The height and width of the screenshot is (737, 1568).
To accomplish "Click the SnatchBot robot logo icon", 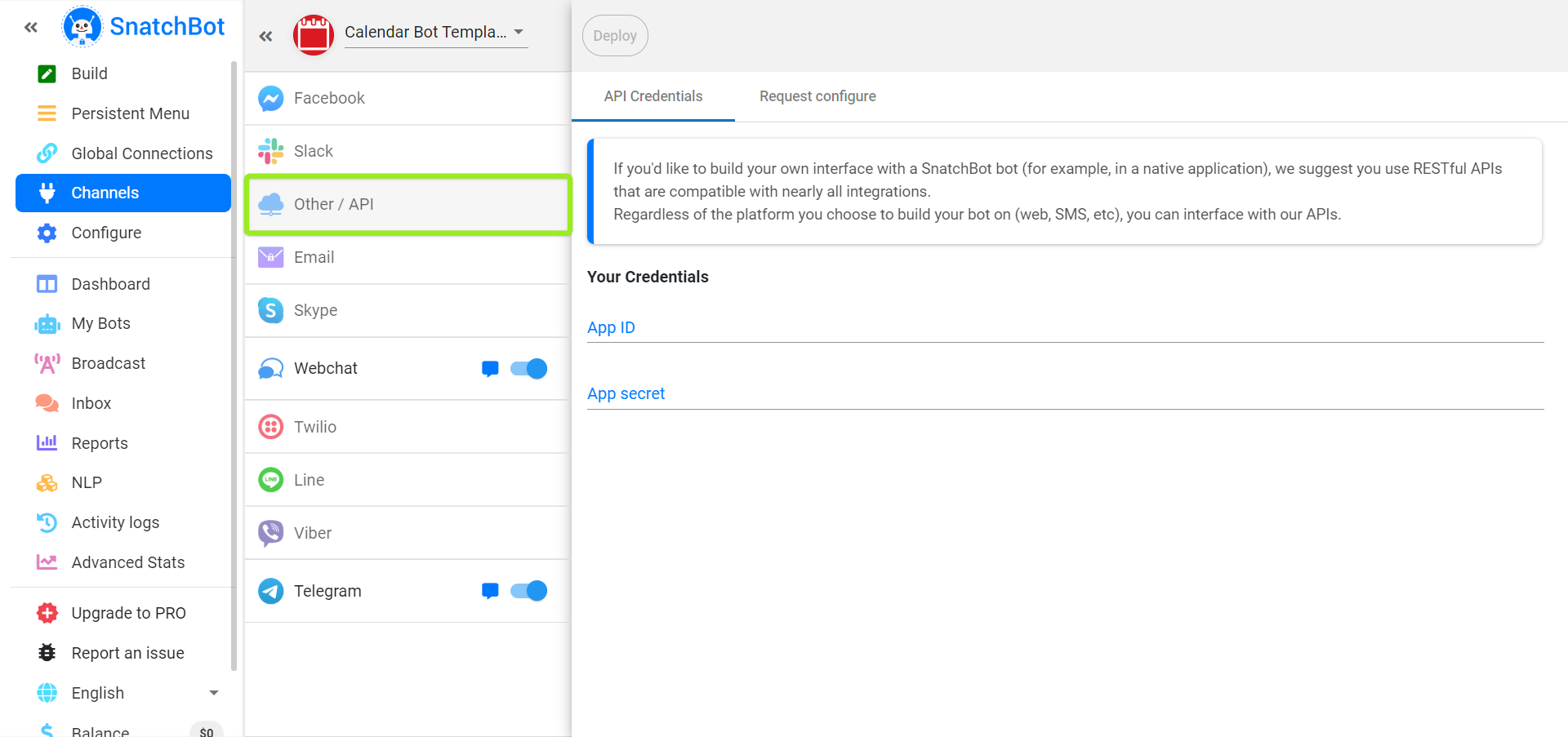I will [x=82, y=26].
